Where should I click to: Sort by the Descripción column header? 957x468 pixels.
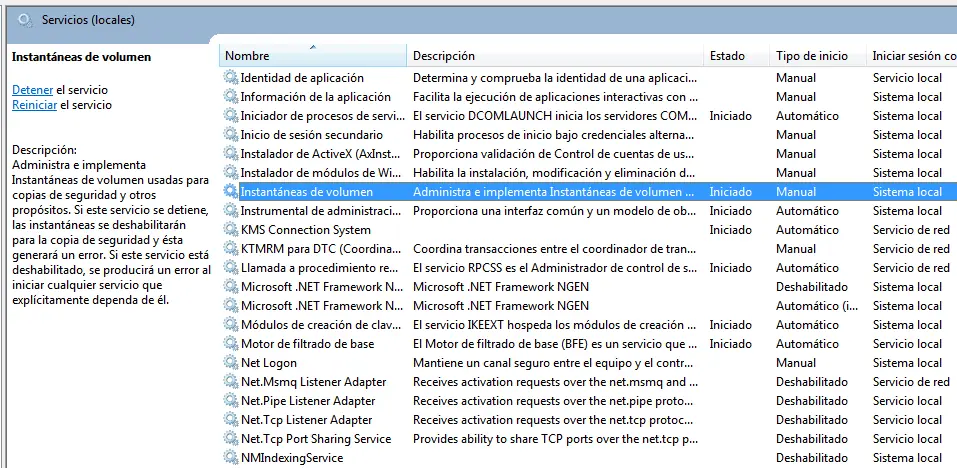coord(555,56)
